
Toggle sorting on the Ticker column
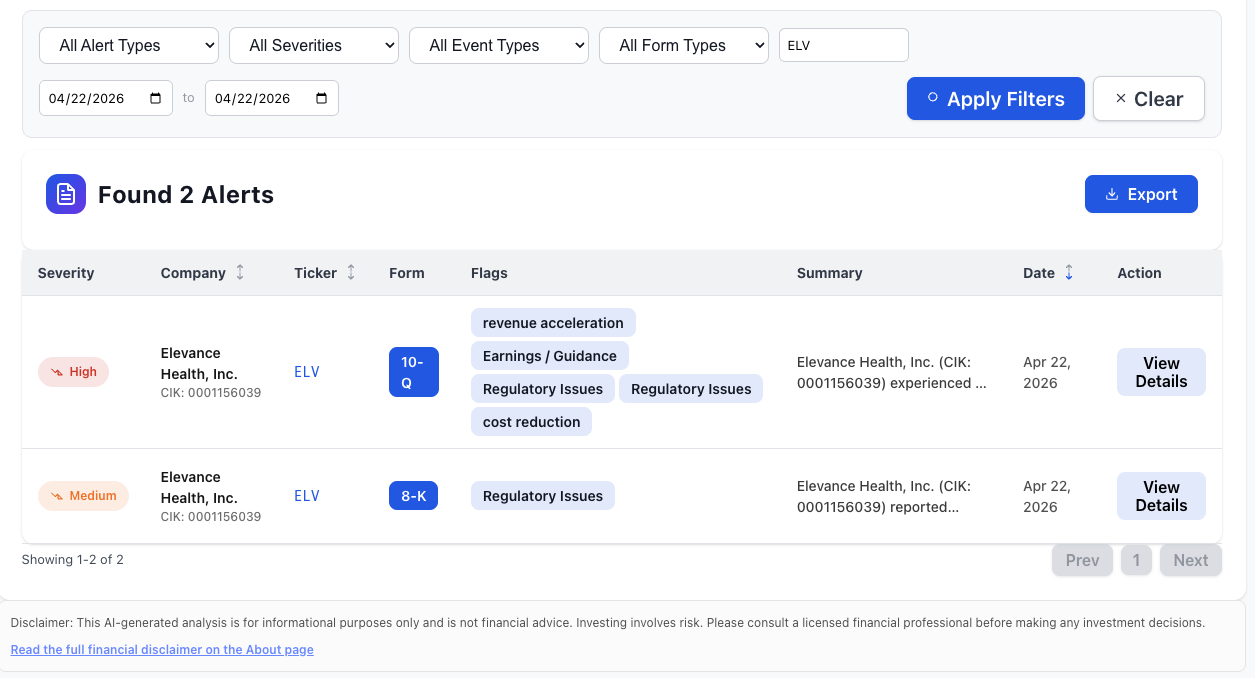350,272
